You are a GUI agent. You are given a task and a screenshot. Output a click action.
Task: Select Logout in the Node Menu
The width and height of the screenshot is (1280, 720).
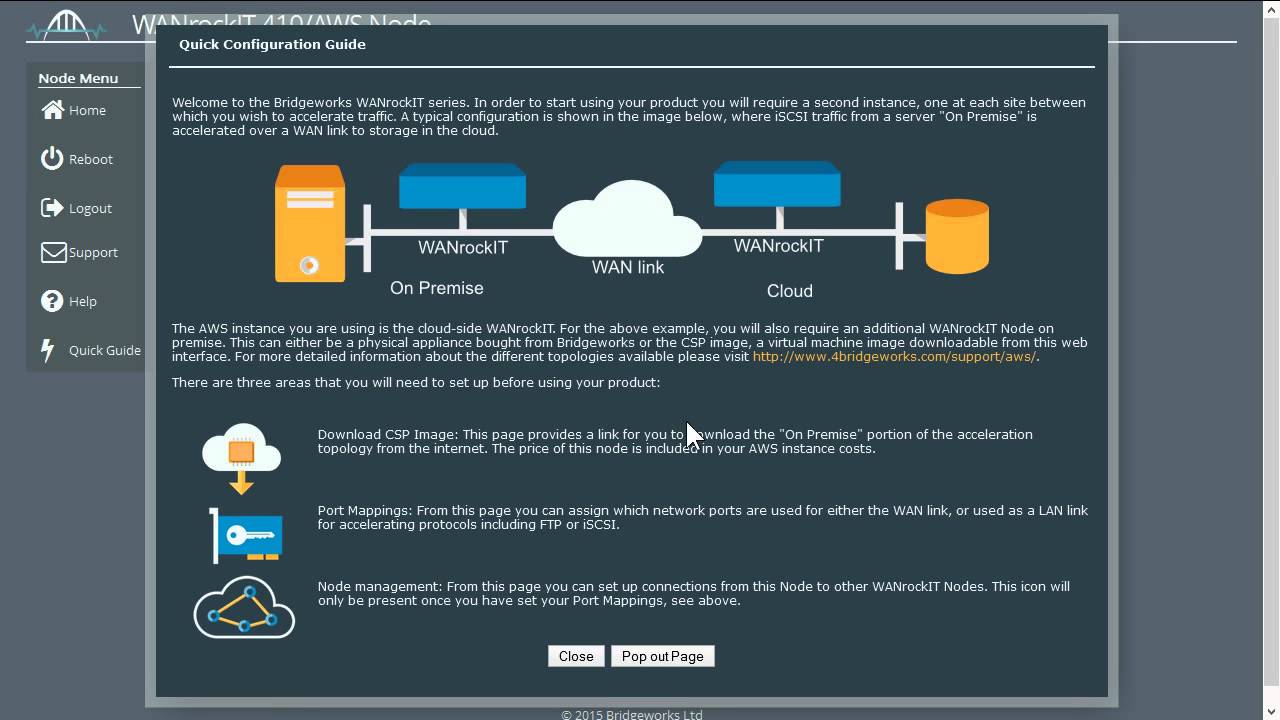tap(90, 208)
